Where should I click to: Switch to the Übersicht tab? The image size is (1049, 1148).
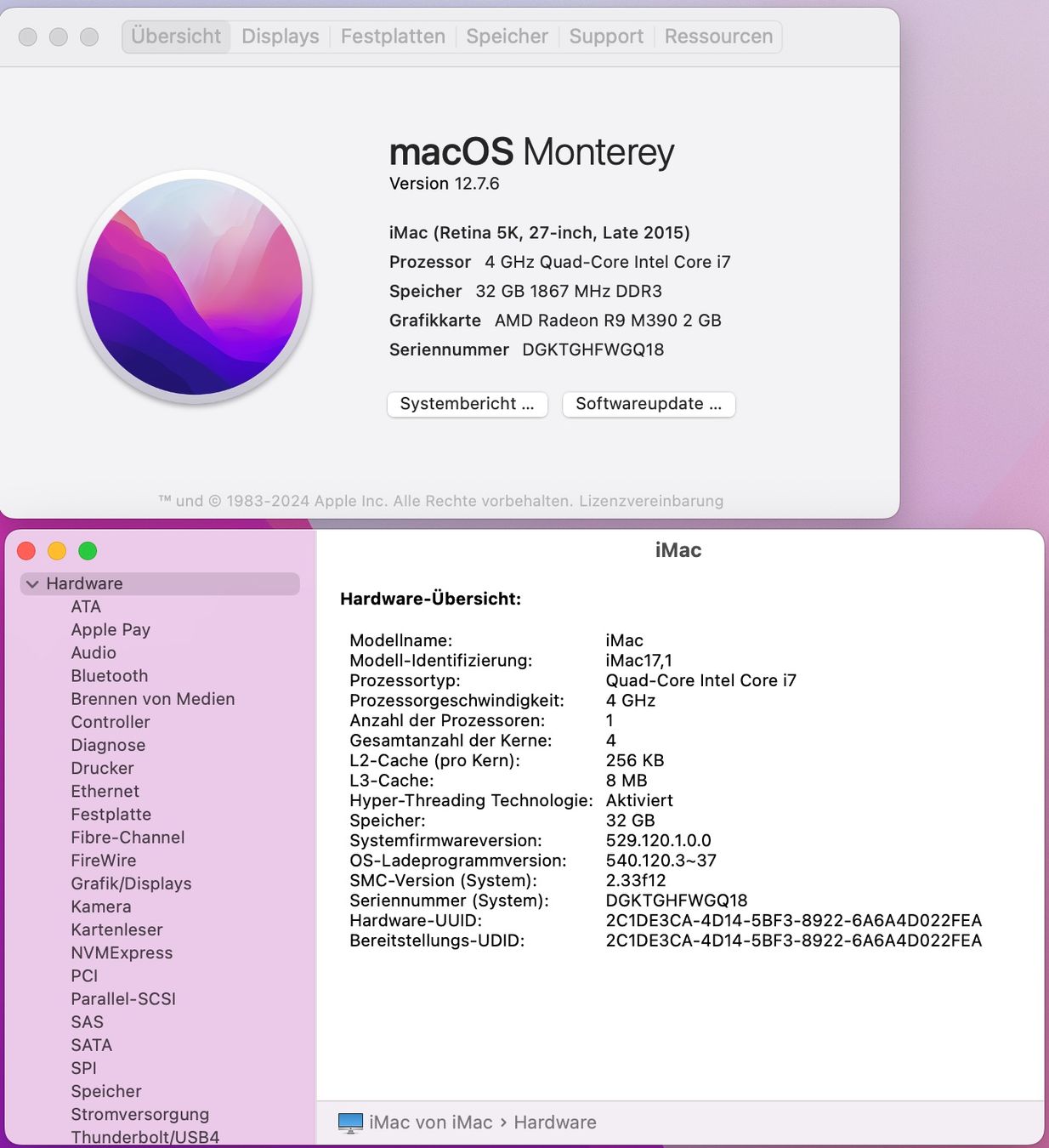176,37
